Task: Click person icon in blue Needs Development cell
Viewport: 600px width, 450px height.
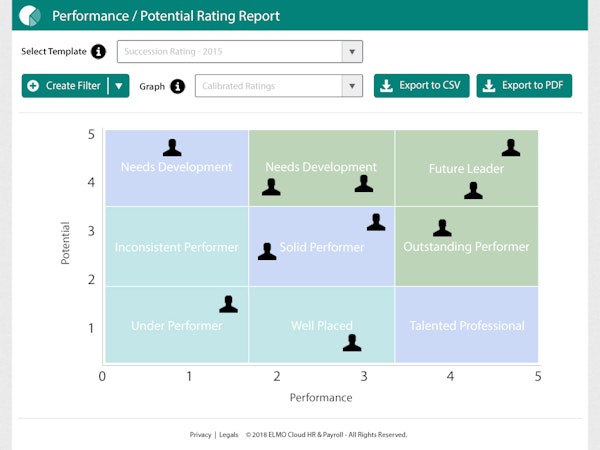Action: pyautogui.click(x=172, y=148)
